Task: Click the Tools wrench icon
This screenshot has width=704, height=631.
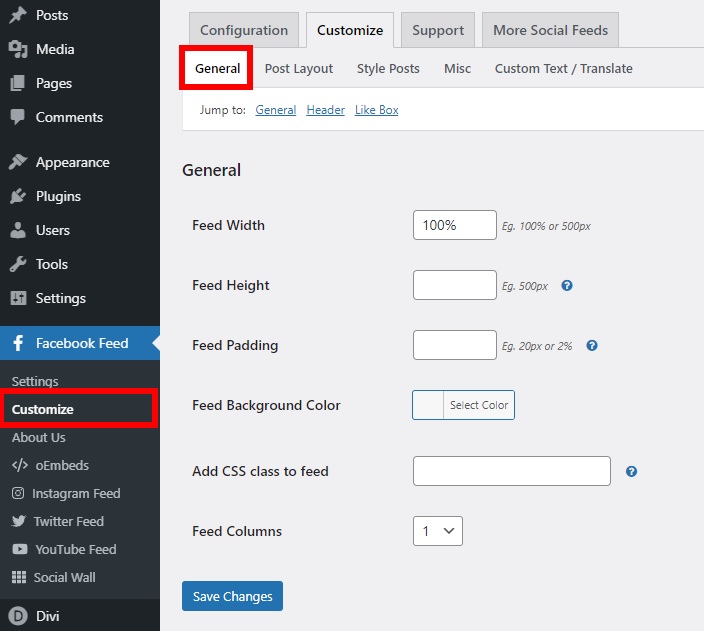Action: 18,264
